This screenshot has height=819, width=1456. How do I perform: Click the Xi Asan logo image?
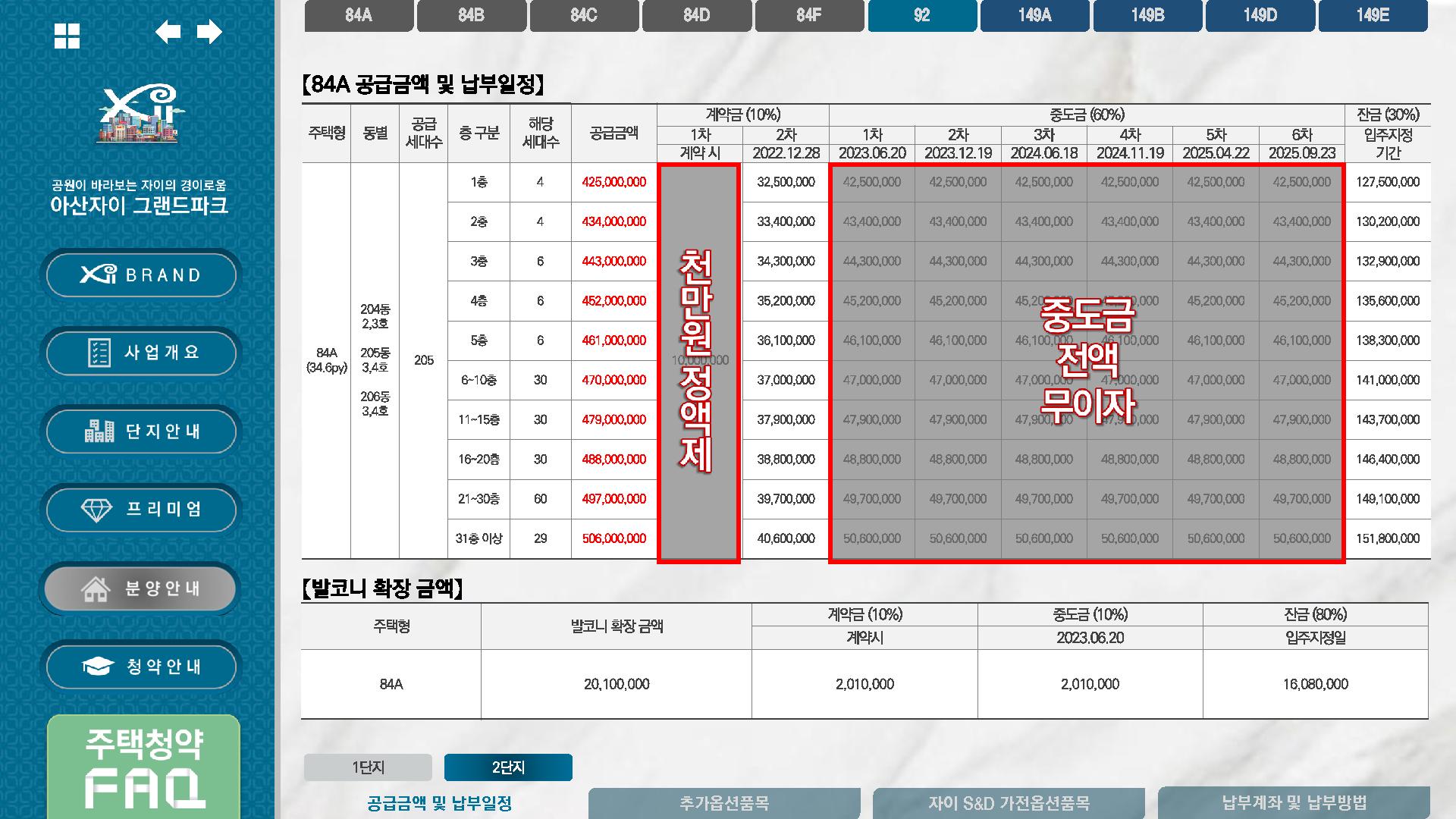(x=139, y=114)
